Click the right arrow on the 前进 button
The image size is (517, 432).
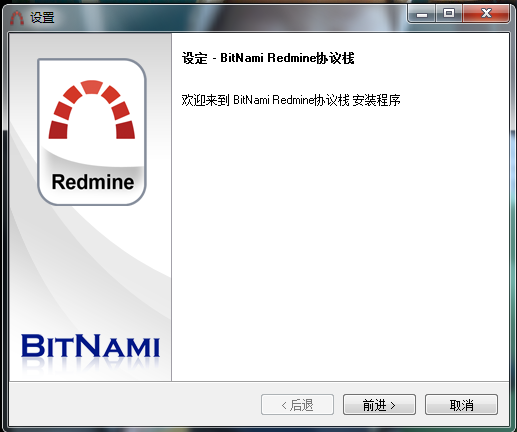pyautogui.click(x=393, y=406)
